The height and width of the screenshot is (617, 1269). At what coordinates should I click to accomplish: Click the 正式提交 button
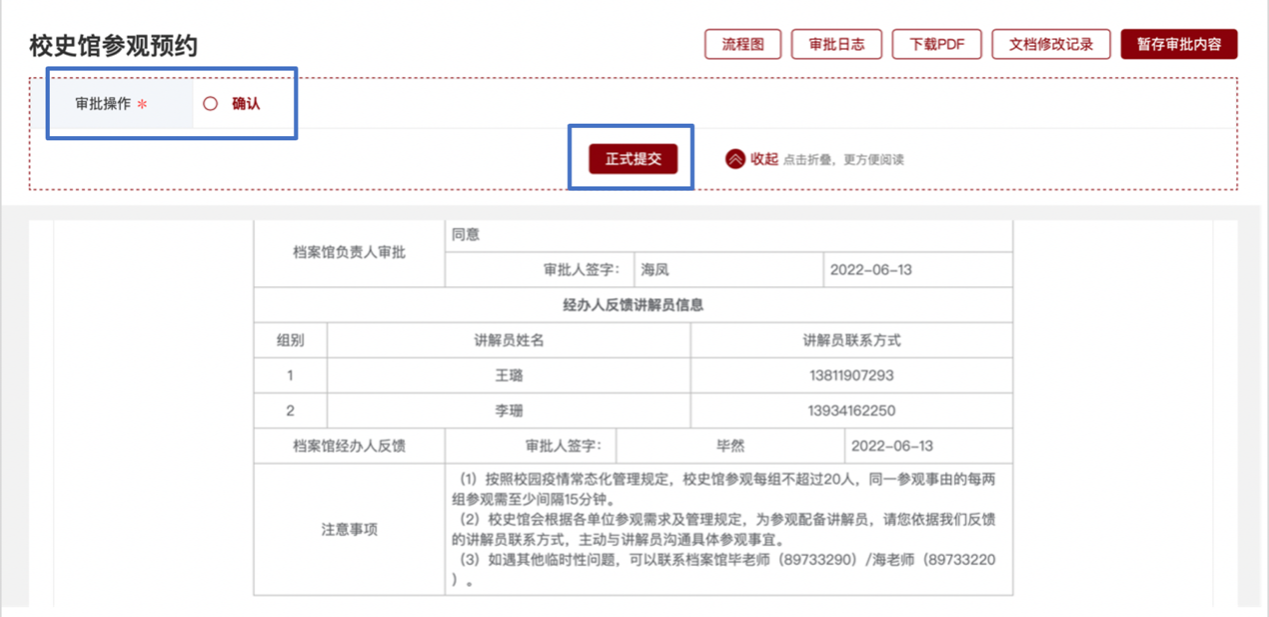click(633, 159)
